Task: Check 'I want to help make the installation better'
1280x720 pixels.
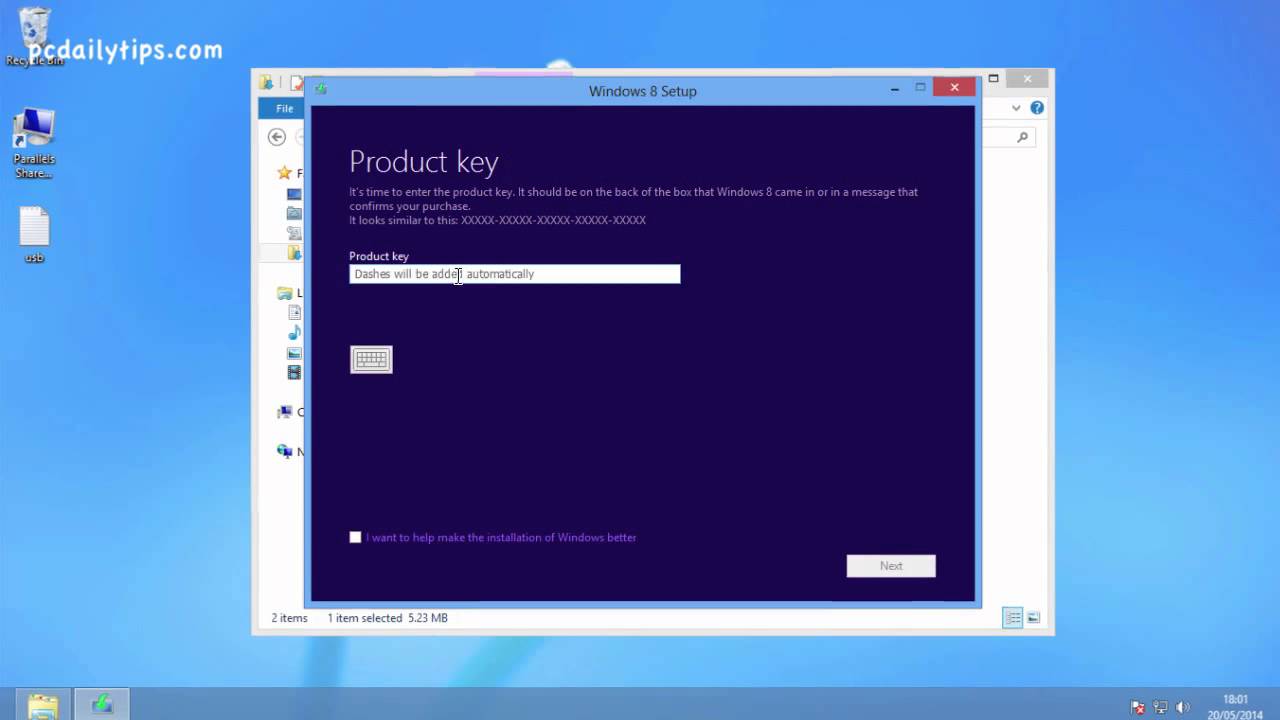Action: pos(355,537)
